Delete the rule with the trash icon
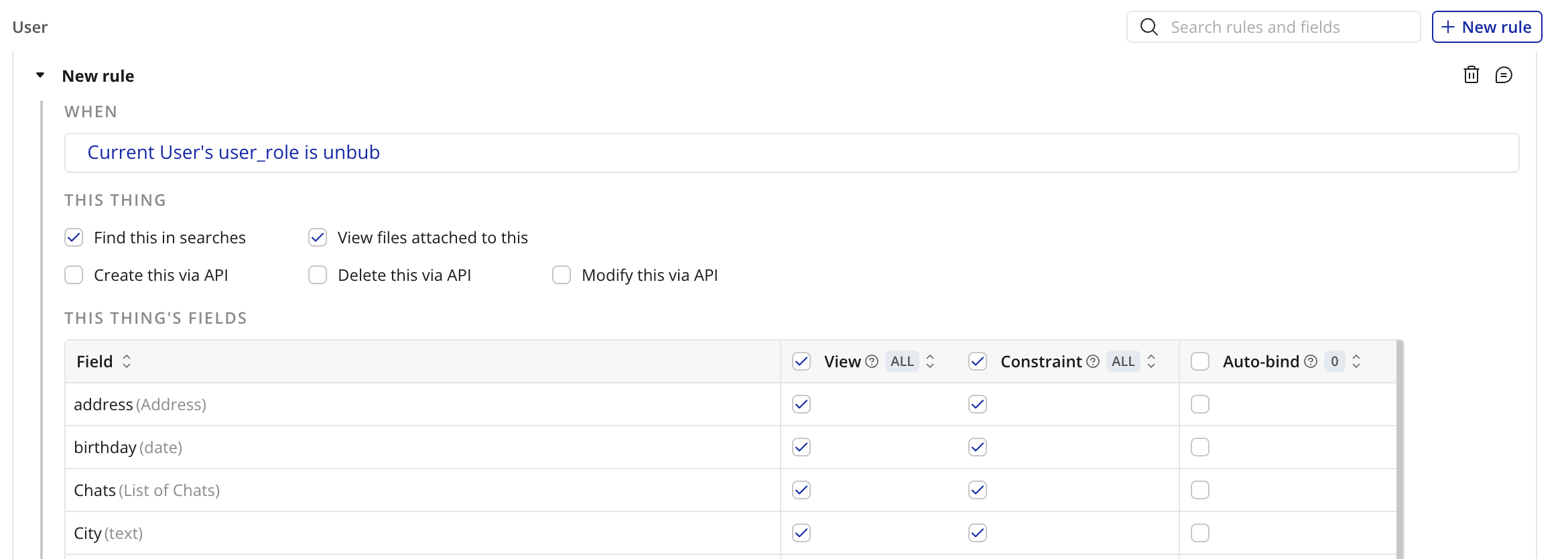The image size is (1568, 559). (x=1471, y=75)
